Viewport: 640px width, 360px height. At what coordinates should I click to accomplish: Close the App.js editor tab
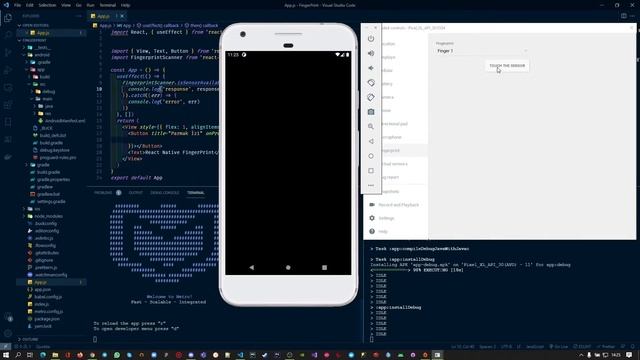[x=122, y=16]
